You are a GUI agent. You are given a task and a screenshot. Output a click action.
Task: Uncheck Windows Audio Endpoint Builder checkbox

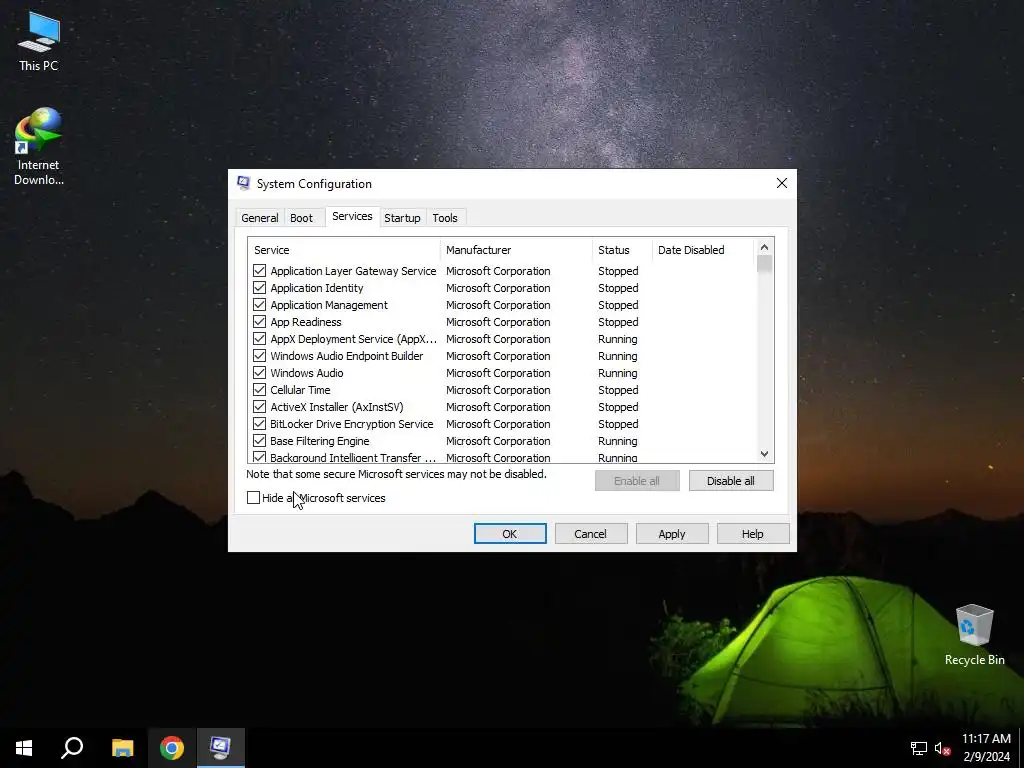click(x=259, y=355)
